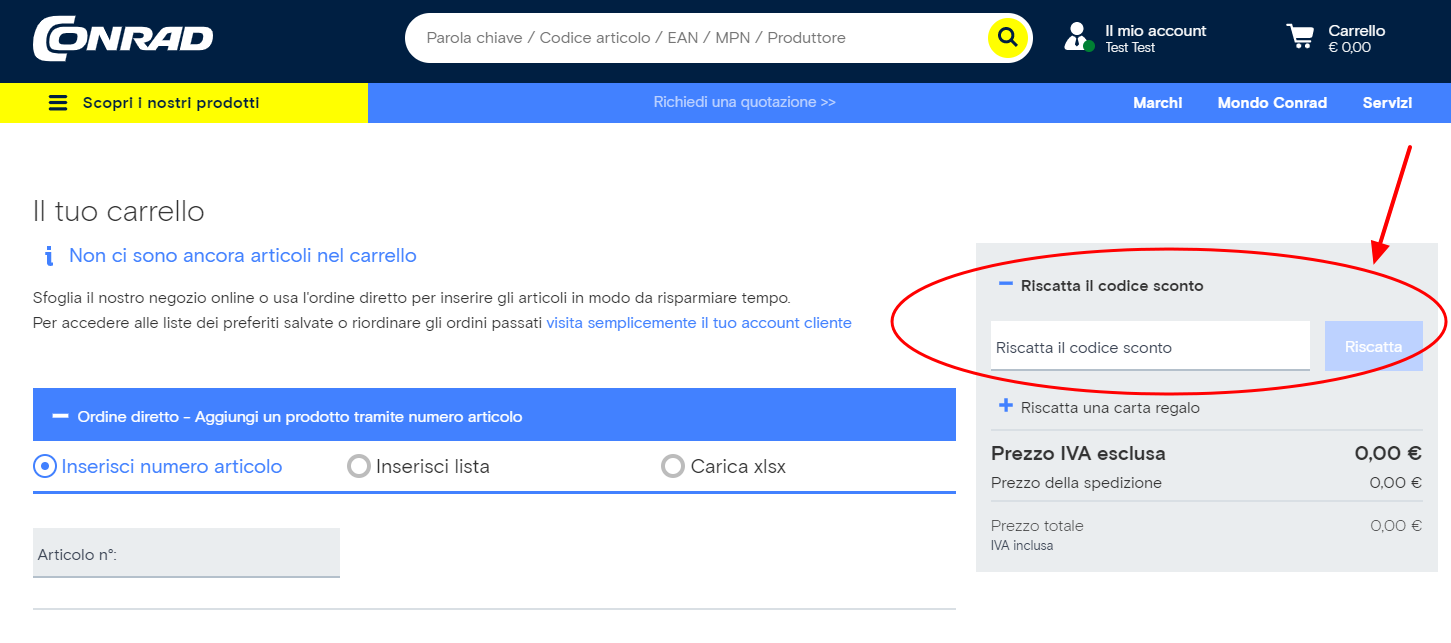Screen dimensions: 1451x643
Task: Focus the 'Articolo n°' input field
Action: pos(186,554)
